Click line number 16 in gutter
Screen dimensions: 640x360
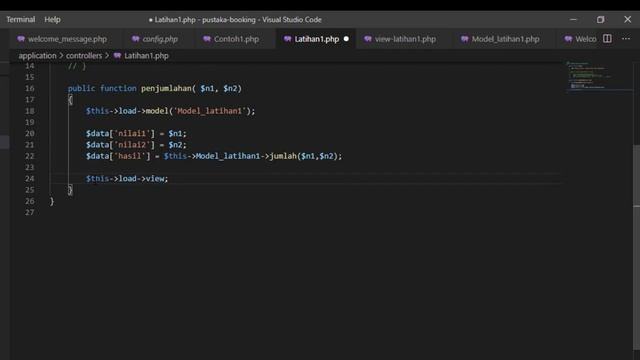click(30, 88)
